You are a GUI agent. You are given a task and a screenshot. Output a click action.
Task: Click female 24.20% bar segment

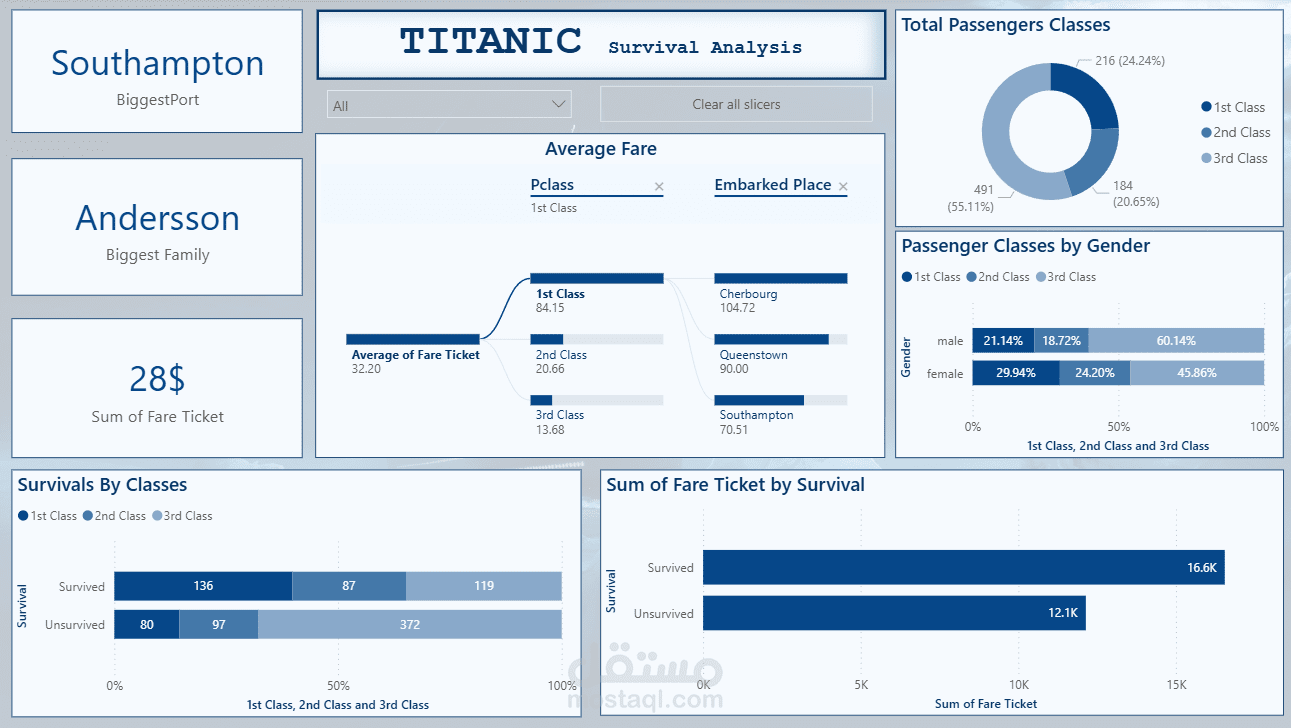pyautogui.click(x=1095, y=373)
